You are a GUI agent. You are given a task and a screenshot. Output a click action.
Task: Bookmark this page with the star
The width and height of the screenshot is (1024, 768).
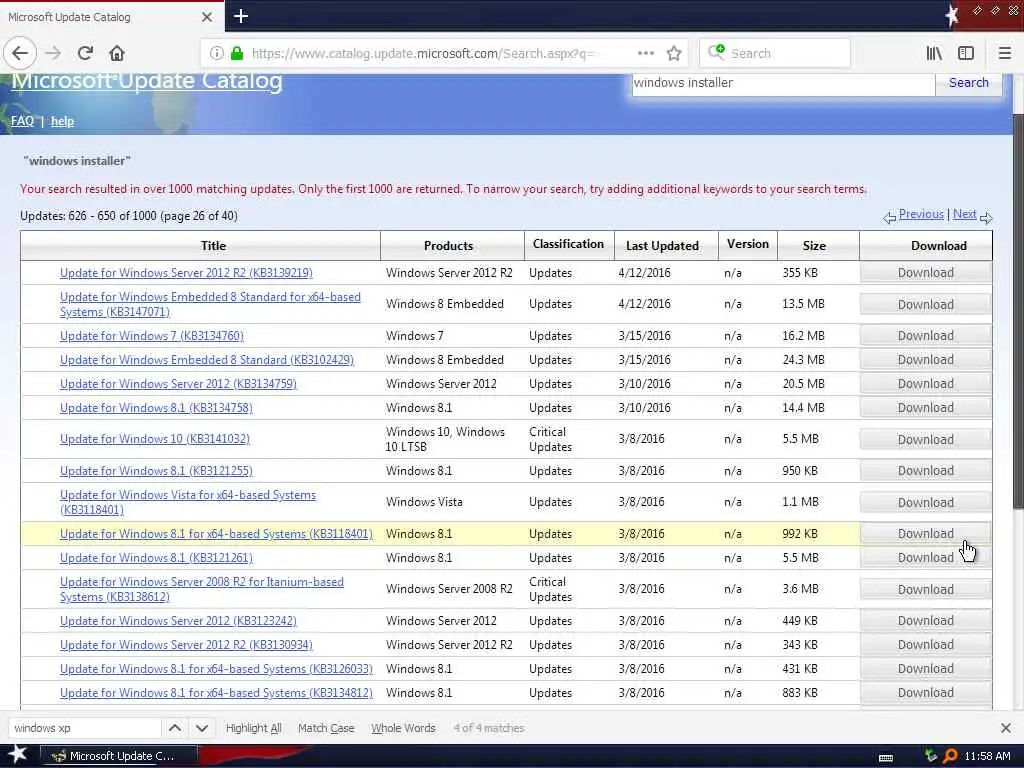coord(674,53)
